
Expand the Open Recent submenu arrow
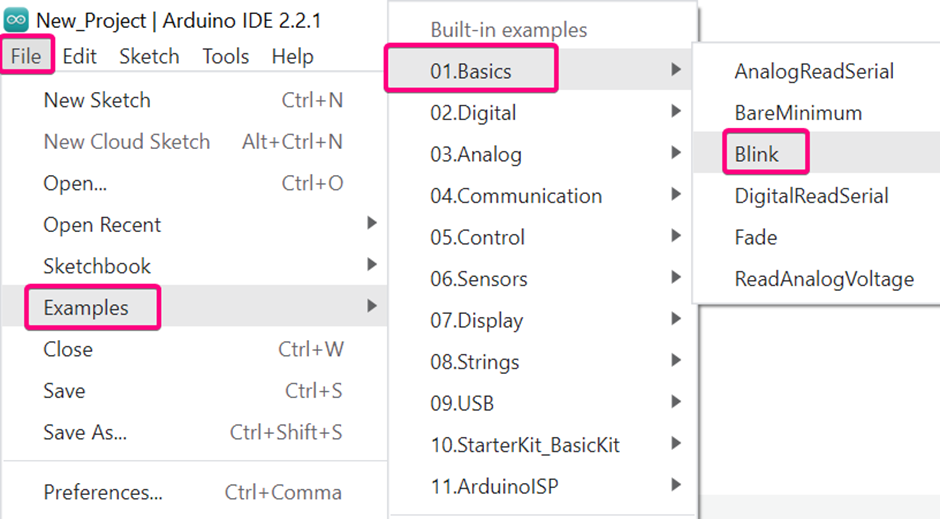coord(372,224)
